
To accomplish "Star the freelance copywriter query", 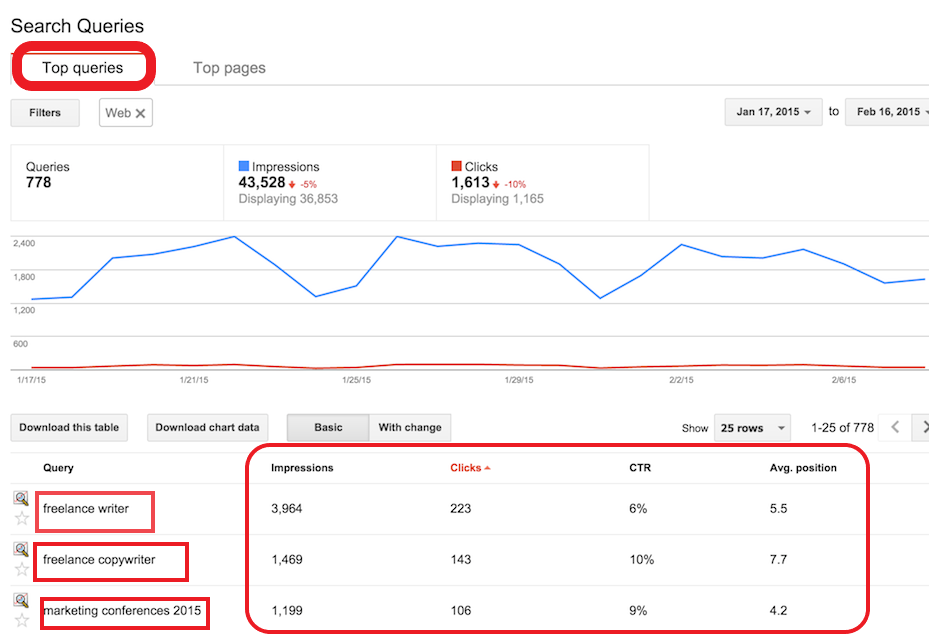I will tap(22, 569).
